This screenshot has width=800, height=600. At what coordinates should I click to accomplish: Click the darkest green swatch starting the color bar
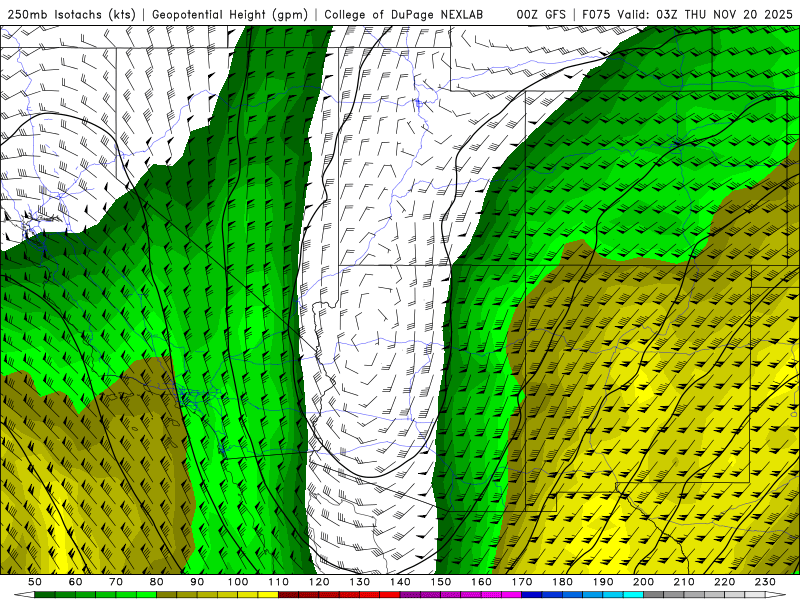pos(45,595)
